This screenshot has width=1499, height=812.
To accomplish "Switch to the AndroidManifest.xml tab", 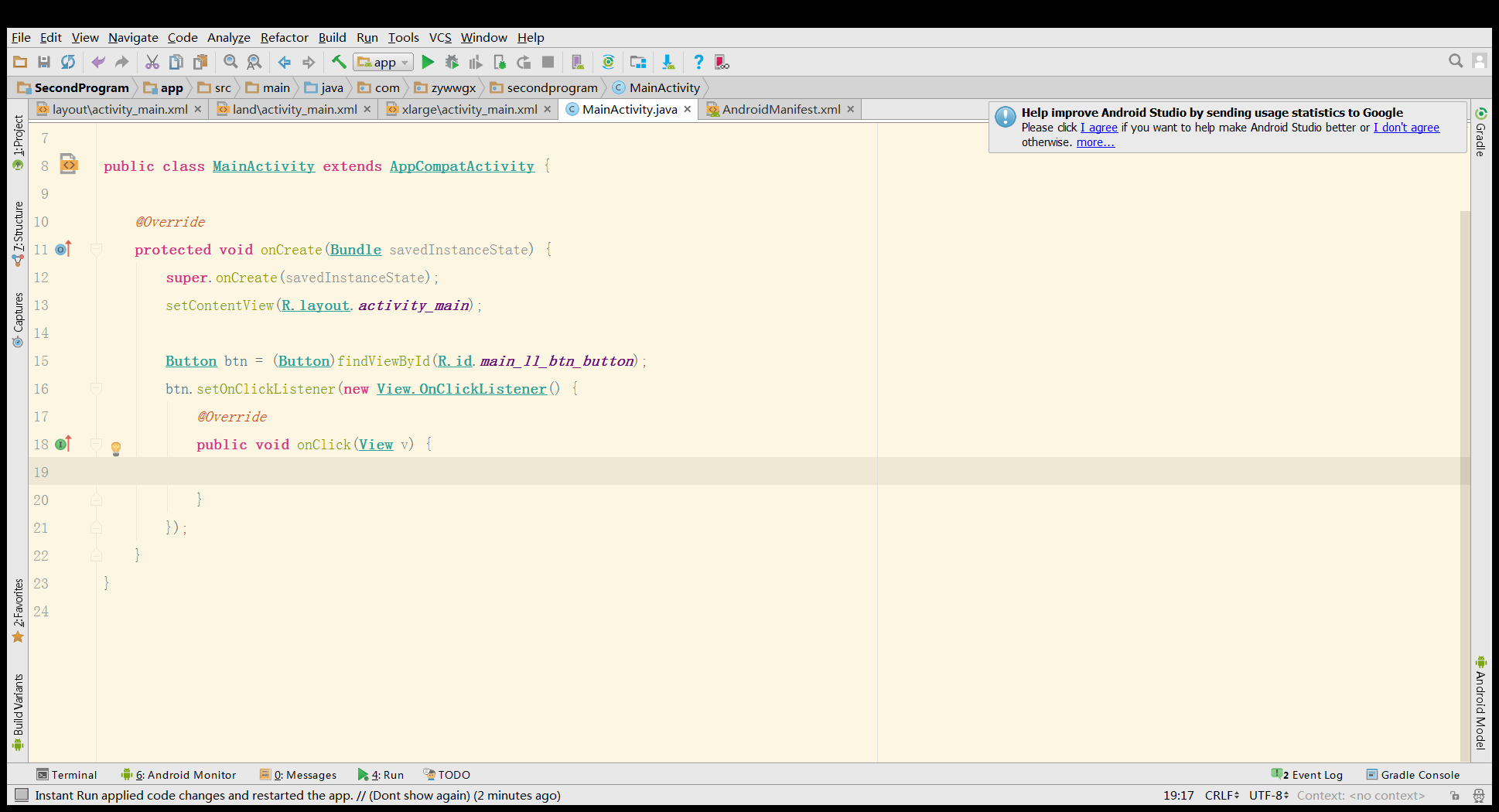I will (x=780, y=110).
